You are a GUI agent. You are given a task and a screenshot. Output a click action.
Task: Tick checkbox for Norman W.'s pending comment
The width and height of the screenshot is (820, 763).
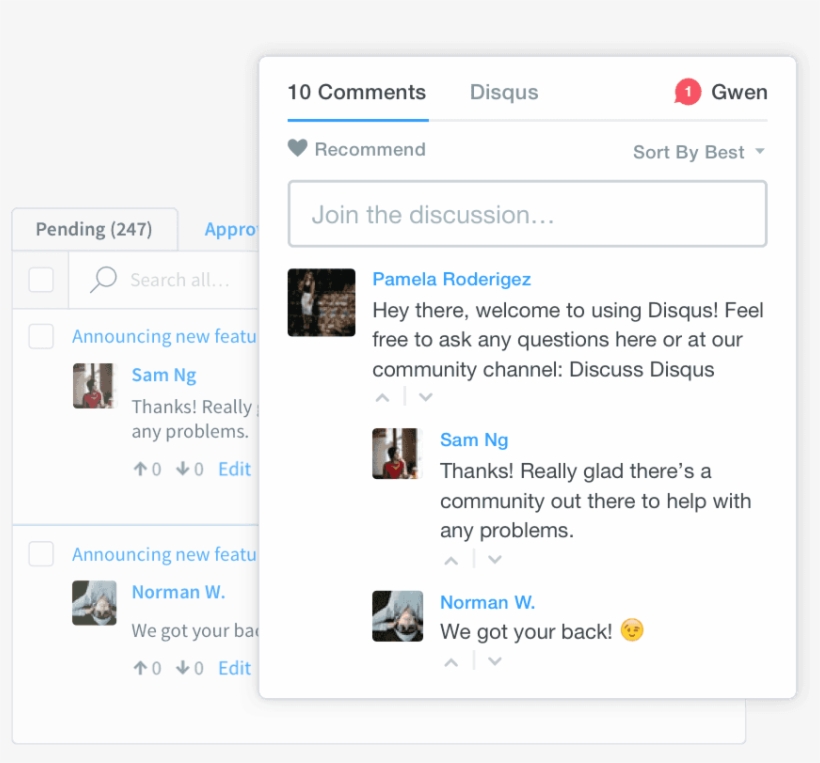[x=41, y=554]
